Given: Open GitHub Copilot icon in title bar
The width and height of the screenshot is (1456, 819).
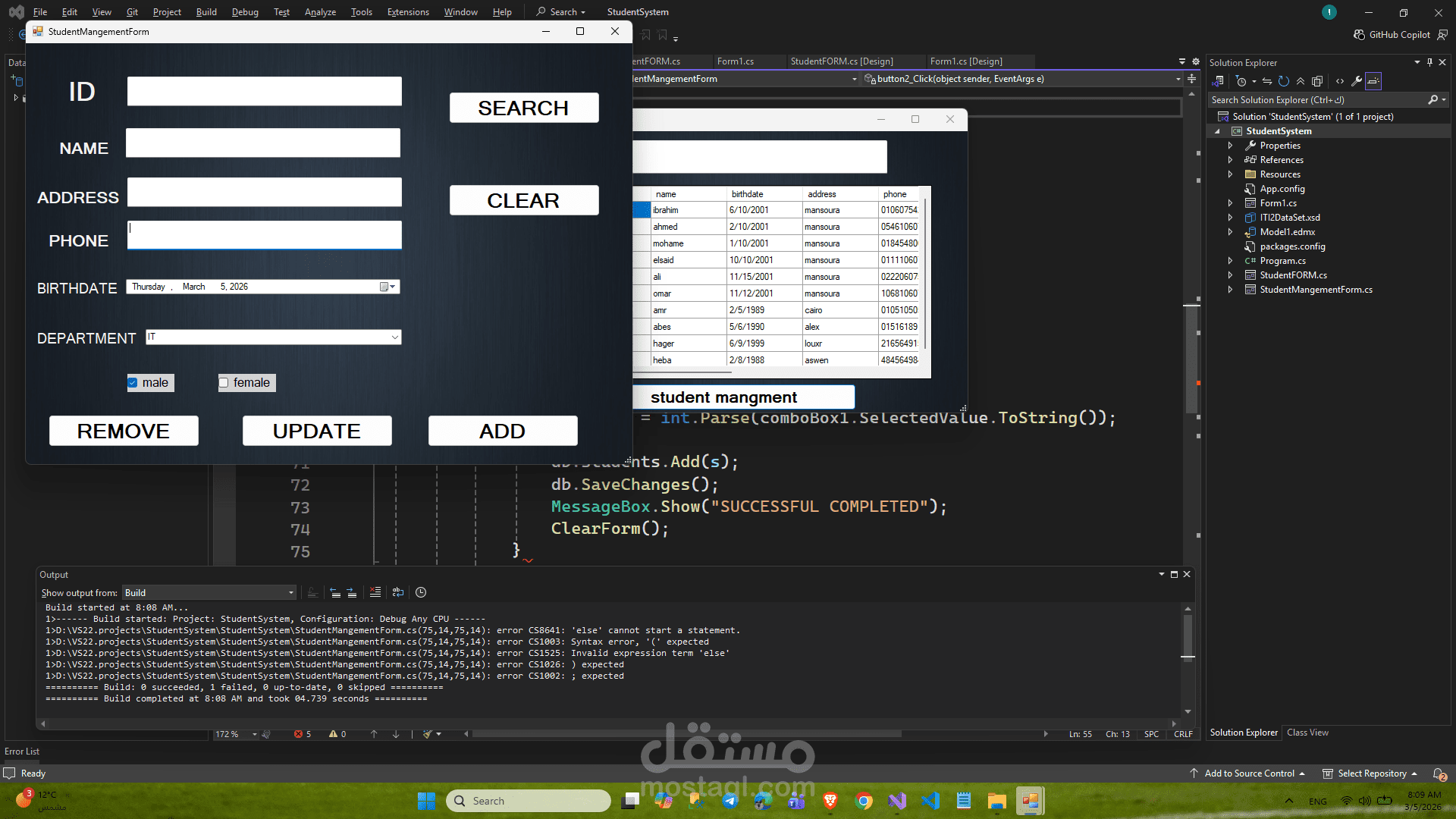Looking at the screenshot, I should pyautogui.click(x=1360, y=35).
